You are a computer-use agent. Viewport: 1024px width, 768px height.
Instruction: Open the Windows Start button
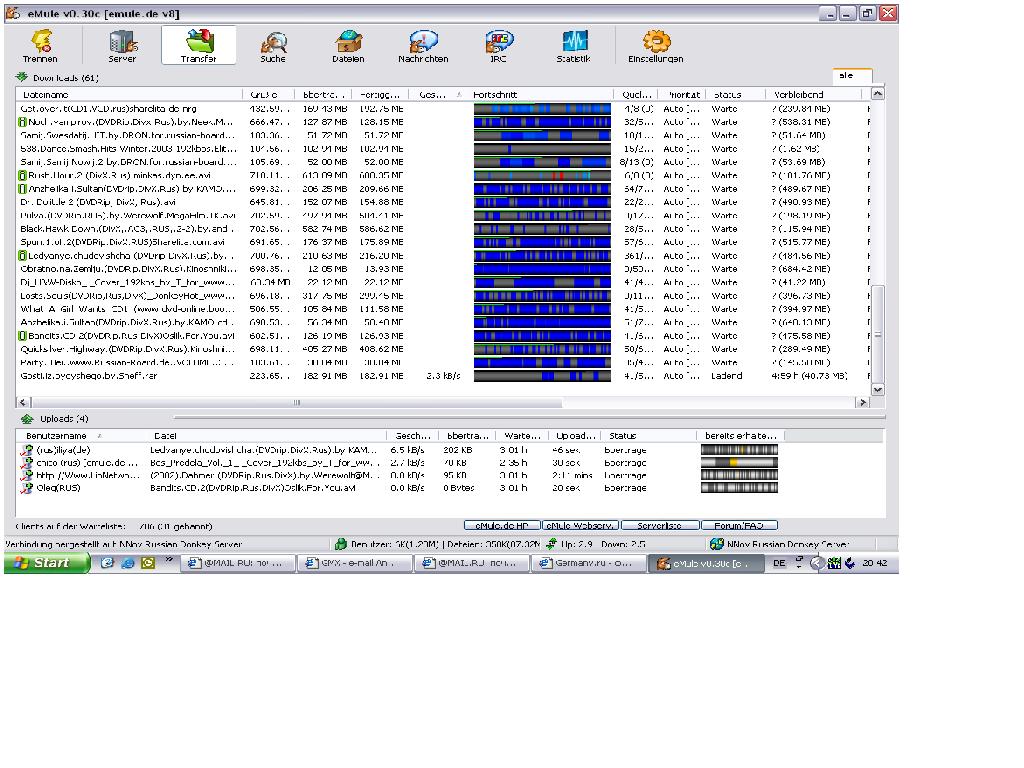(x=46, y=562)
